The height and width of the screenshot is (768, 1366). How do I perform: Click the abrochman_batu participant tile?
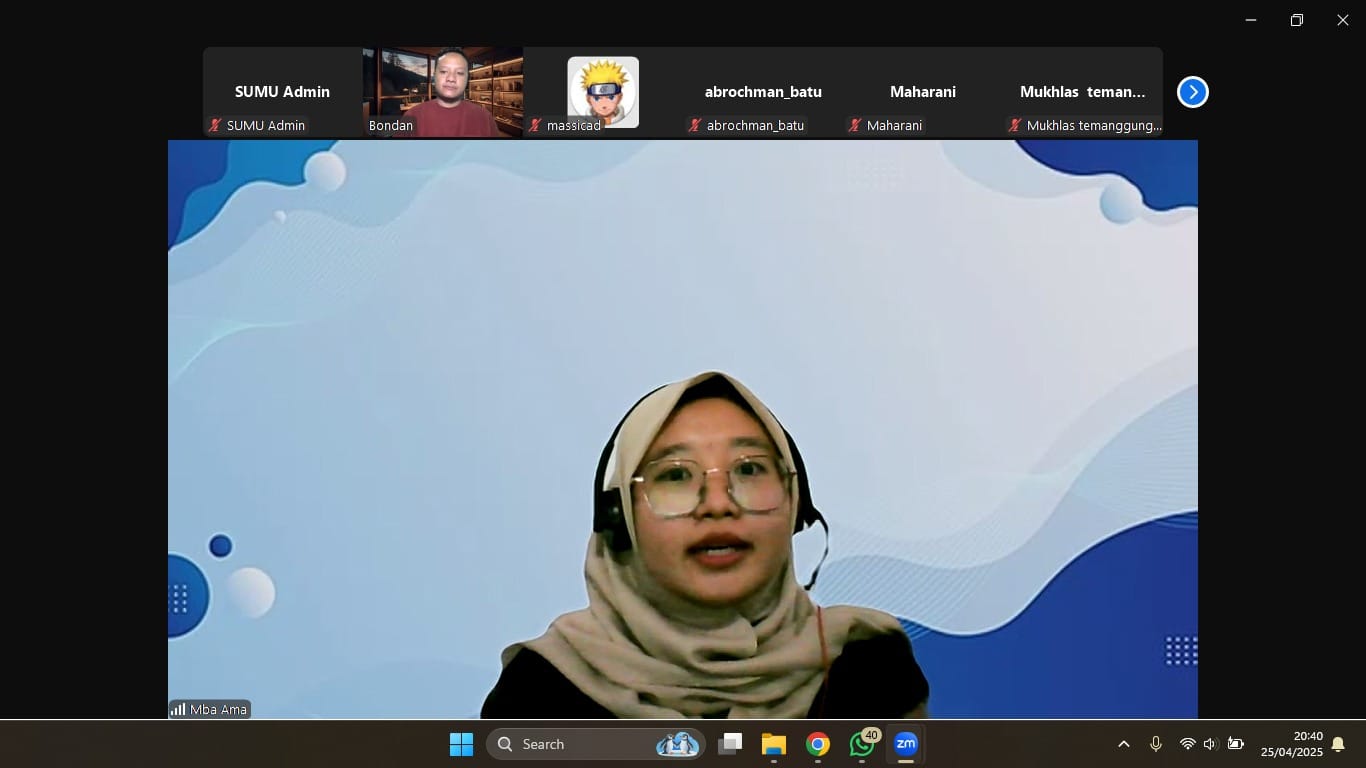763,92
